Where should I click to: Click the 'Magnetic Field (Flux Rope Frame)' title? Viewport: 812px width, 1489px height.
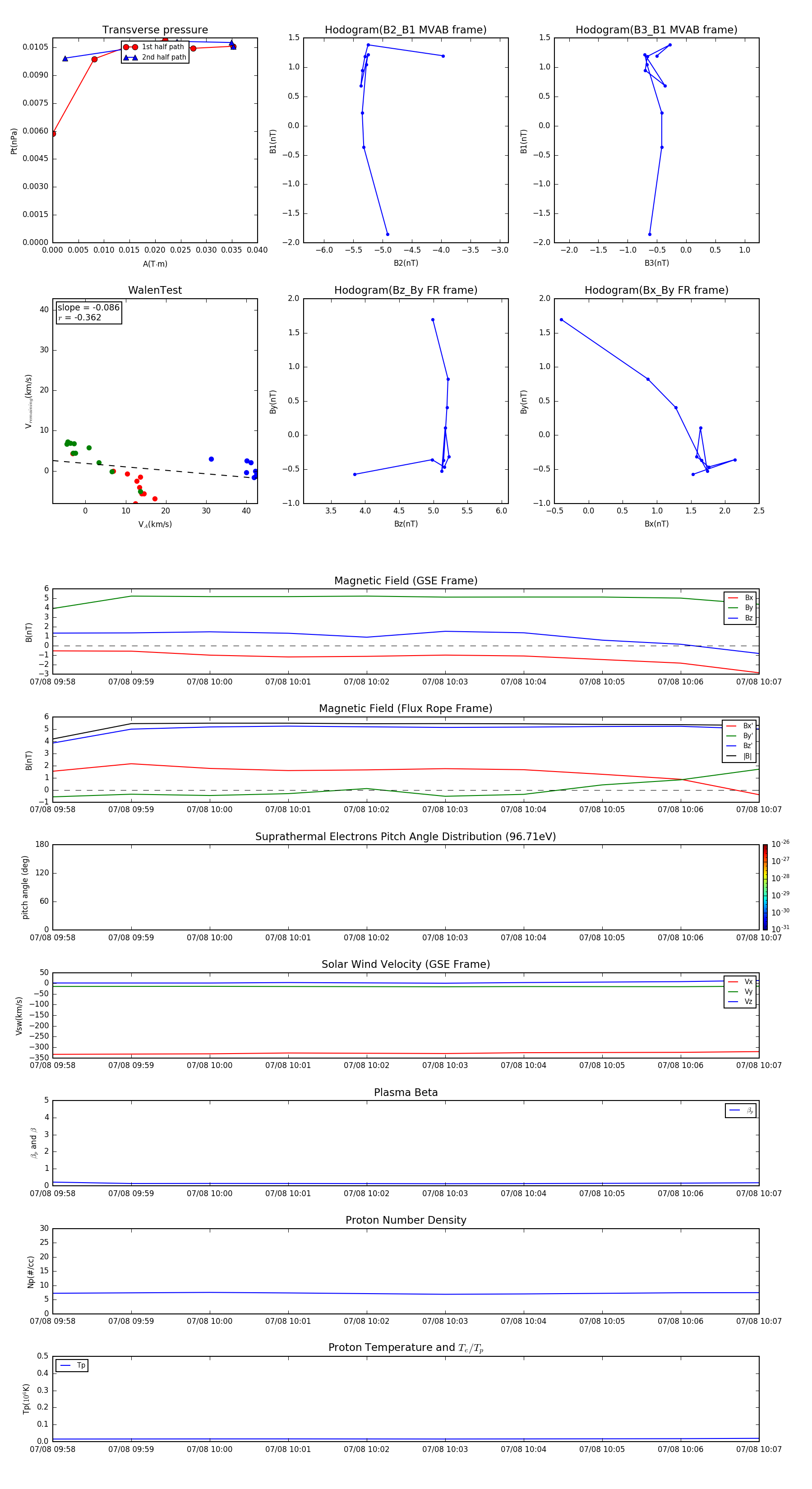[x=406, y=709]
